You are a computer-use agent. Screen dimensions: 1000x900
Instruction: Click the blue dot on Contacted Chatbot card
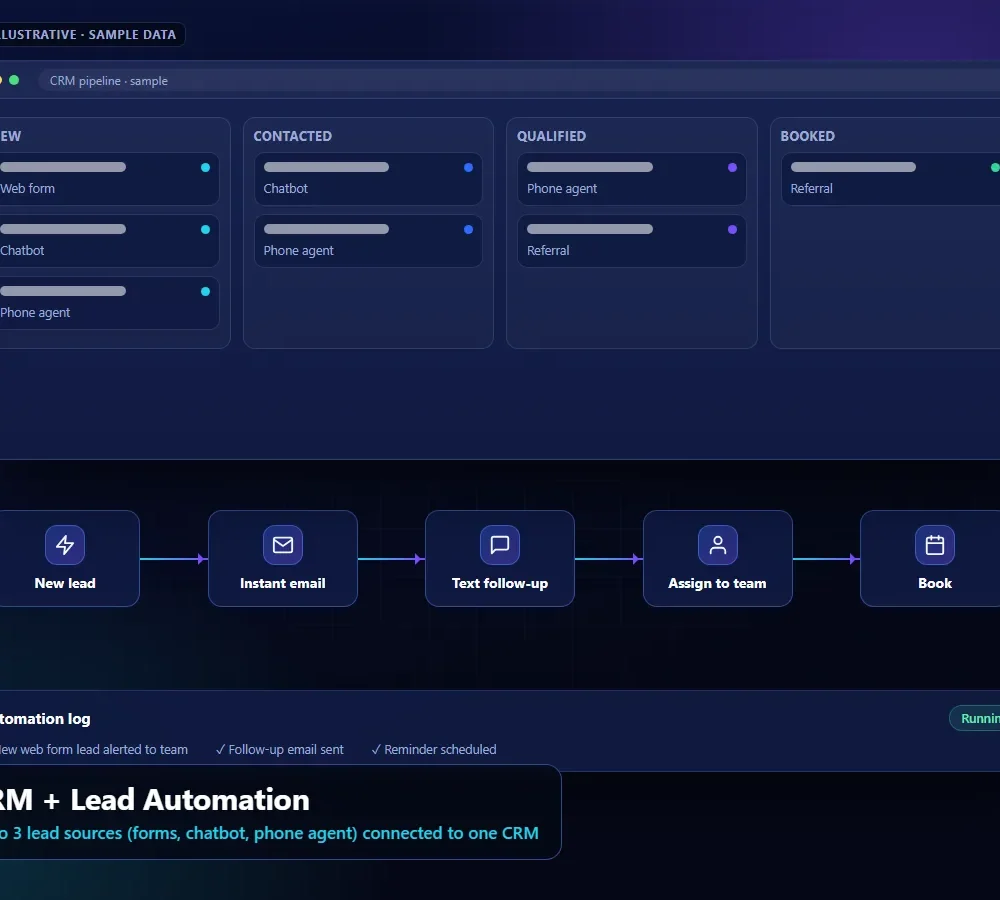tap(468, 168)
